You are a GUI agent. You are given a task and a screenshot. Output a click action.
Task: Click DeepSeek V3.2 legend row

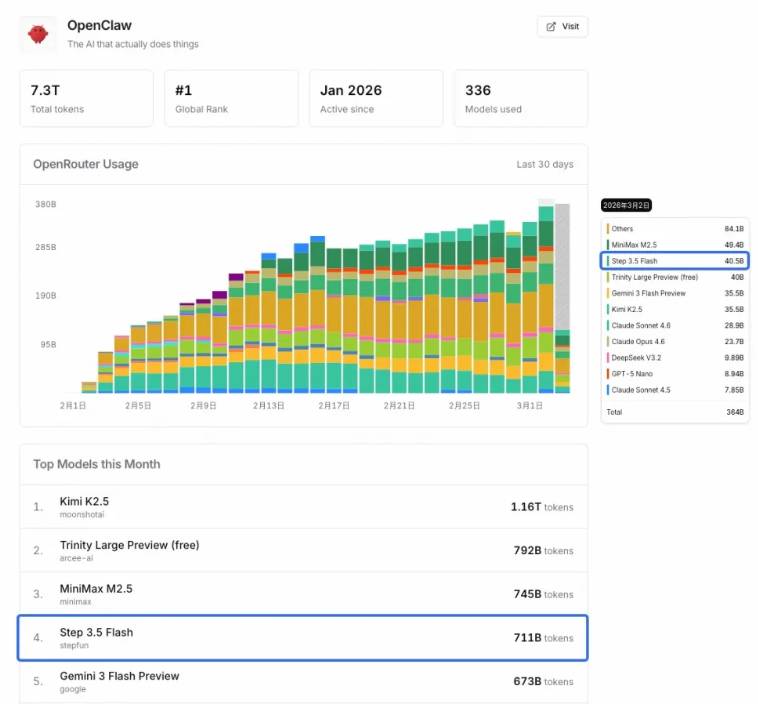point(675,358)
